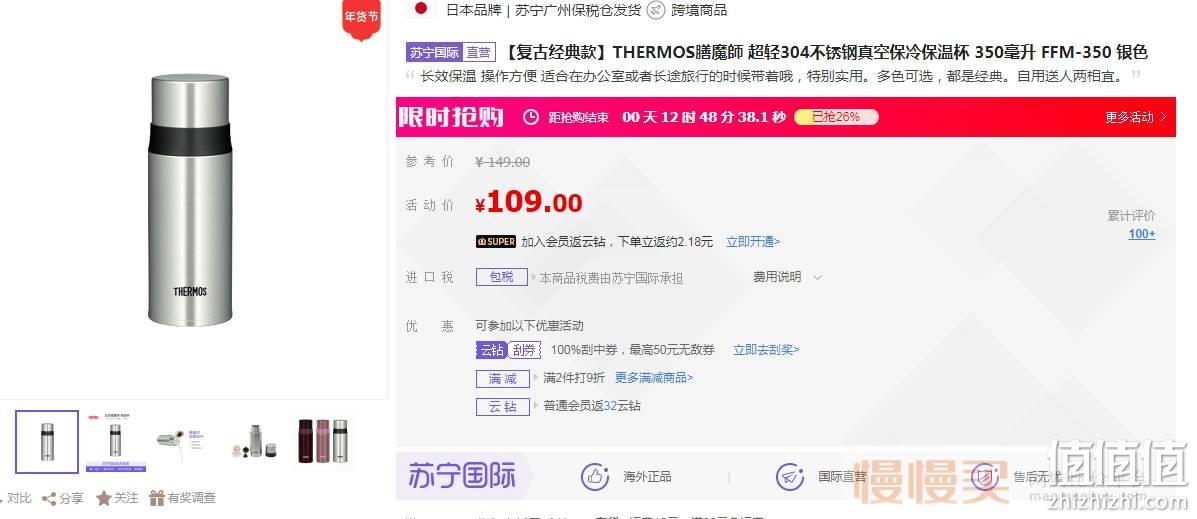This screenshot has height=519, width=1197.
Task: Click the share icon labeled 分享
Action: tap(49, 499)
